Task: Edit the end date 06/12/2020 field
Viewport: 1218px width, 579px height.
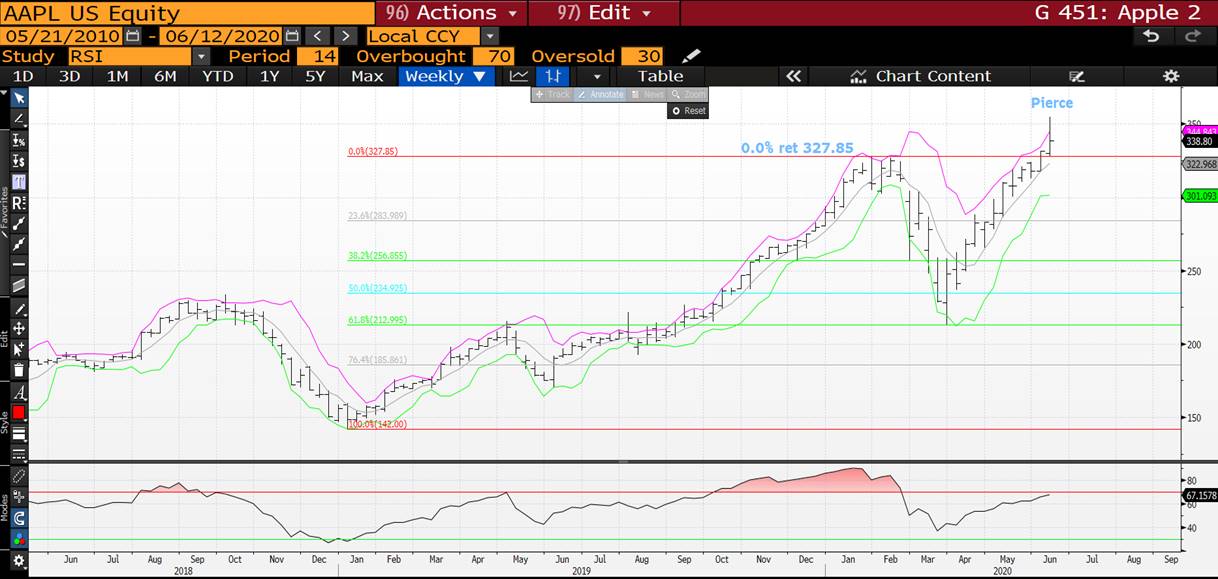Action: click(x=222, y=36)
